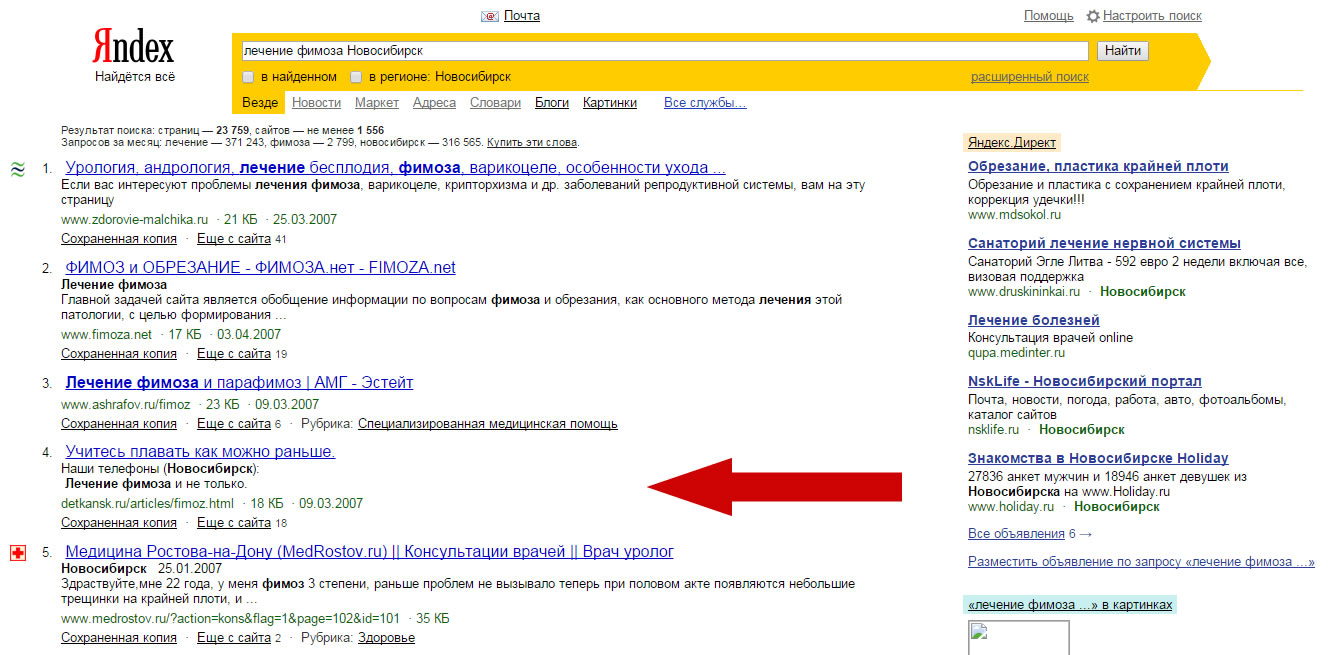Click the red cross icon beside result 5
Screen dimensions: 1336x655
17,553
